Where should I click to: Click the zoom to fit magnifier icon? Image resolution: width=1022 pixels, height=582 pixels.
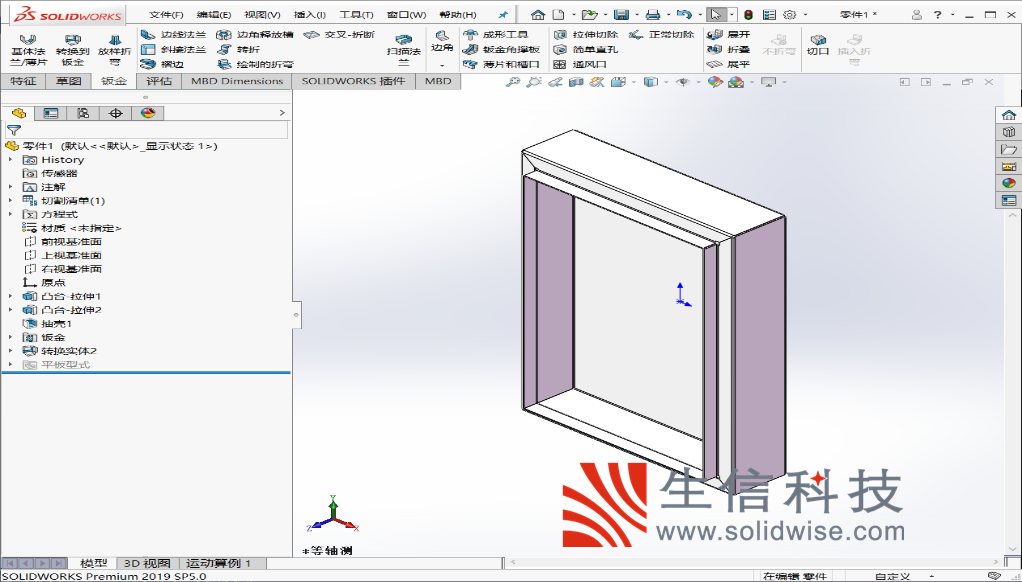point(513,82)
